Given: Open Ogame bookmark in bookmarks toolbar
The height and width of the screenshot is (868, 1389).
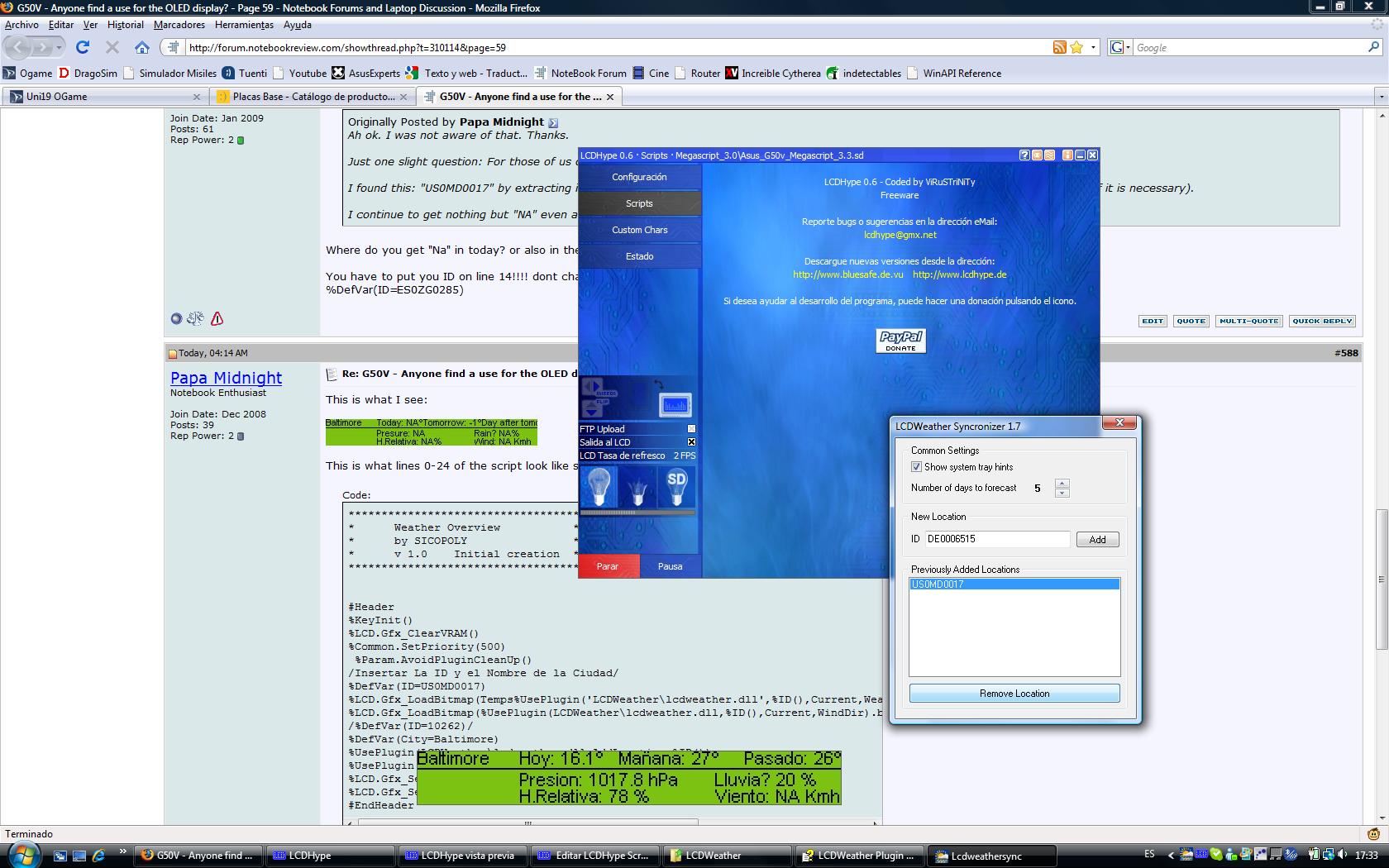Looking at the screenshot, I should (27, 73).
